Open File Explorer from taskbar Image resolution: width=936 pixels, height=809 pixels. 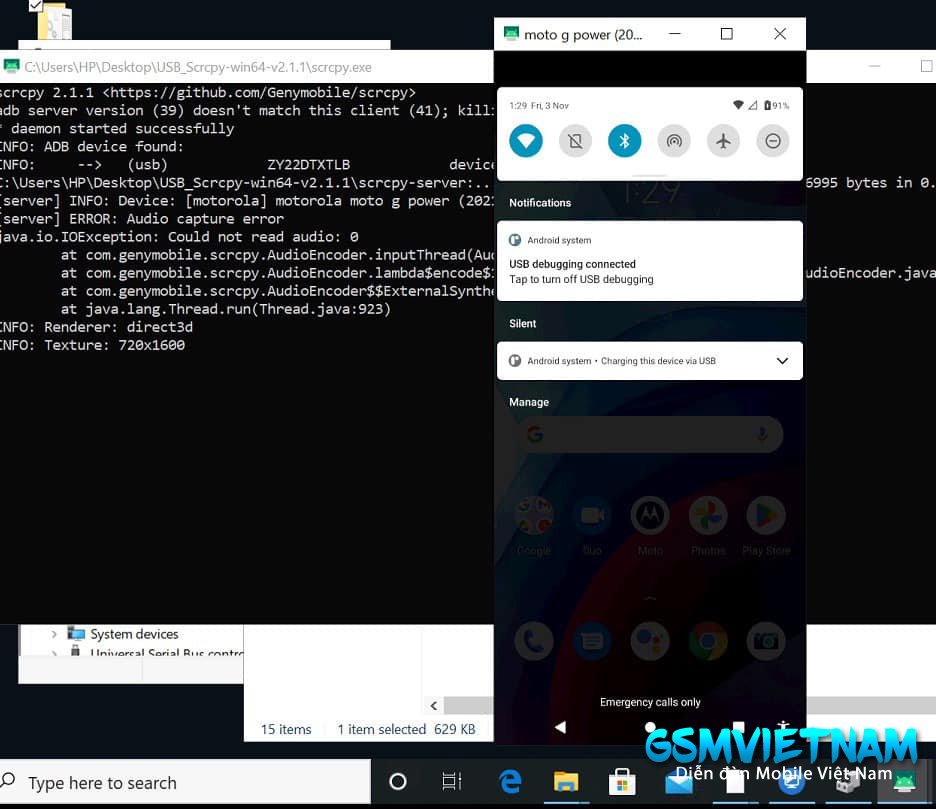click(x=566, y=782)
